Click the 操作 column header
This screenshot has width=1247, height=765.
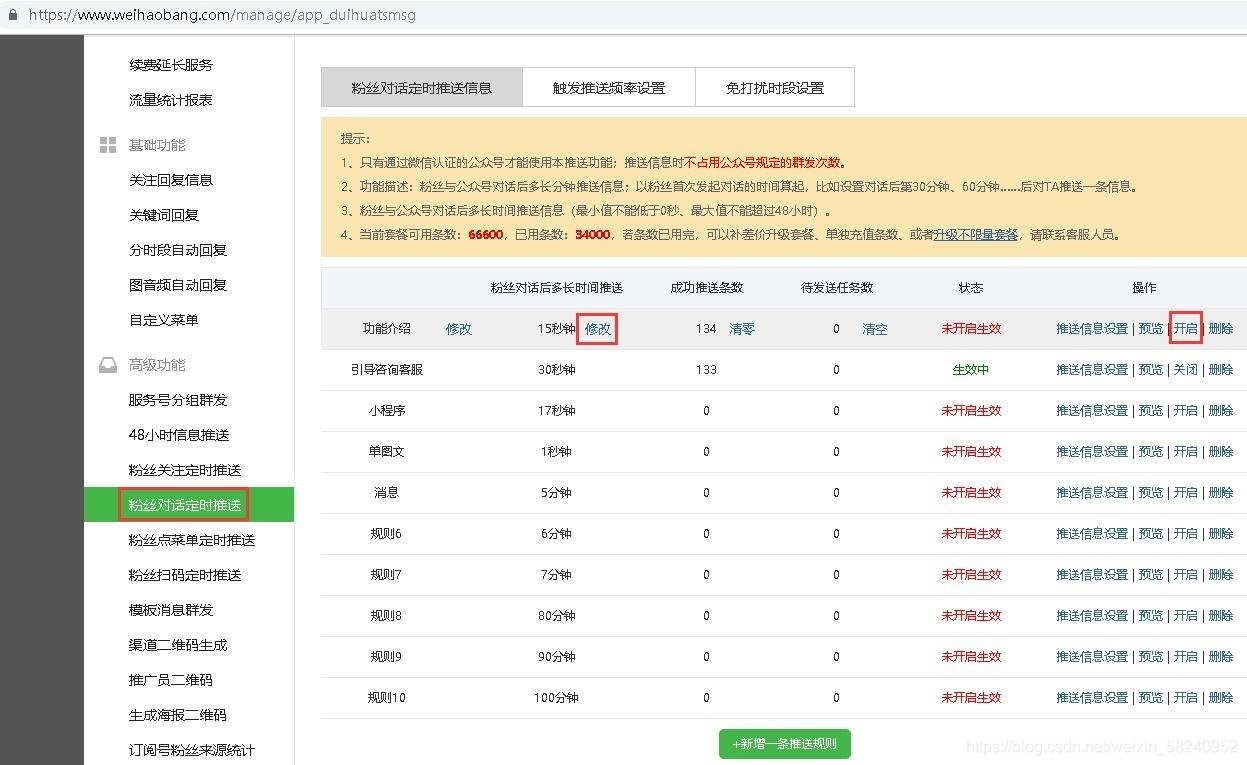pyautogui.click(x=1145, y=288)
